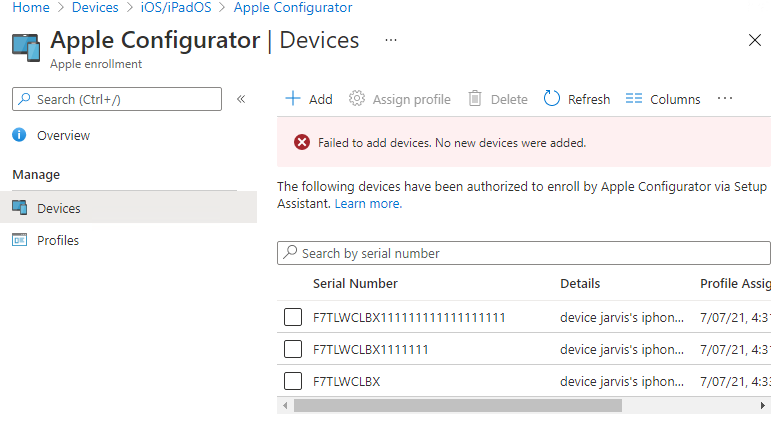Select checkbox for device F7TLWCLBX1111111
The height and width of the screenshot is (437, 779).
293,349
